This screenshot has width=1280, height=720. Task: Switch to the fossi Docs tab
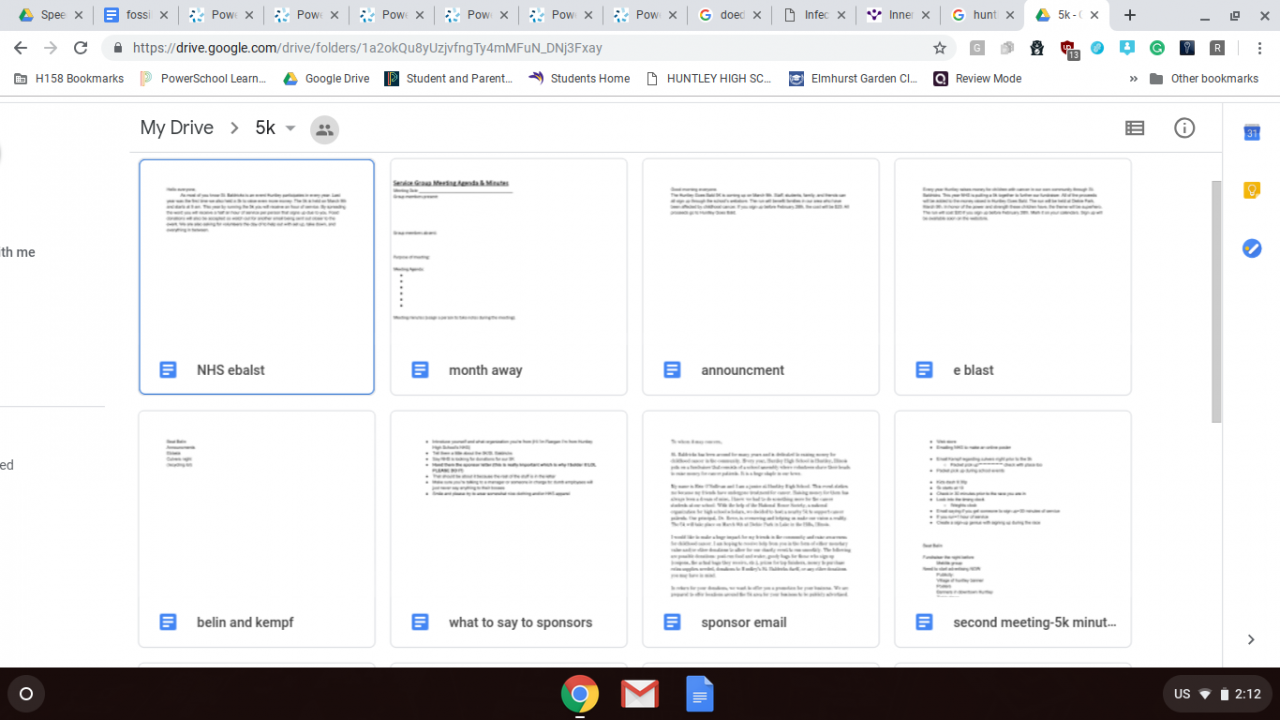click(x=136, y=15)
